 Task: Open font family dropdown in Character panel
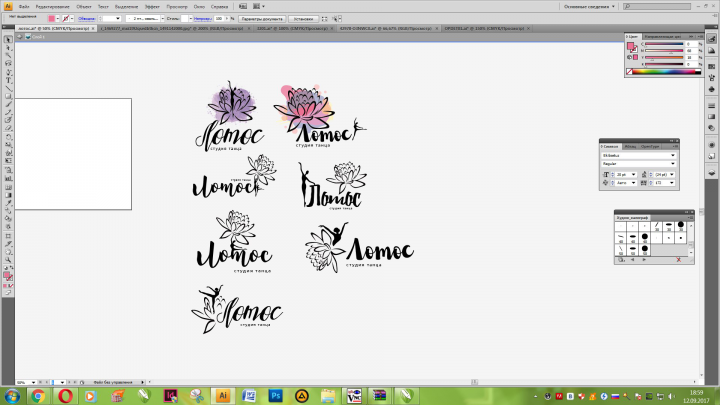point(673,156)
